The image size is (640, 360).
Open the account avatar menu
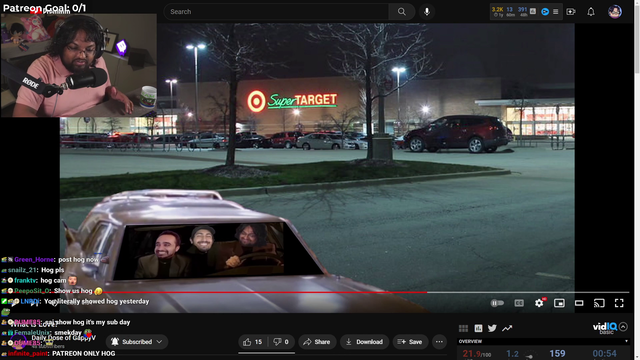615,12
